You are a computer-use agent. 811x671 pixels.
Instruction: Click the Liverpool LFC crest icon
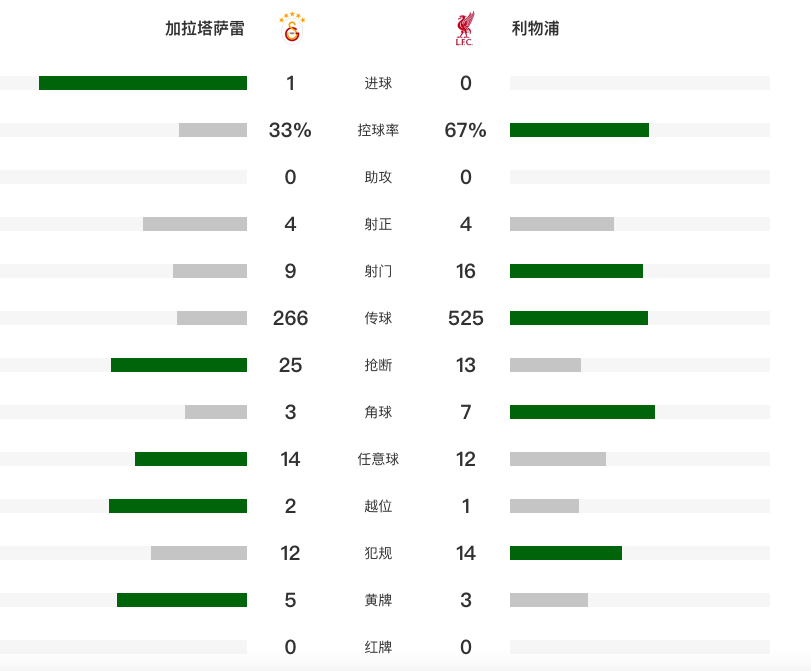tap(464, 29)
